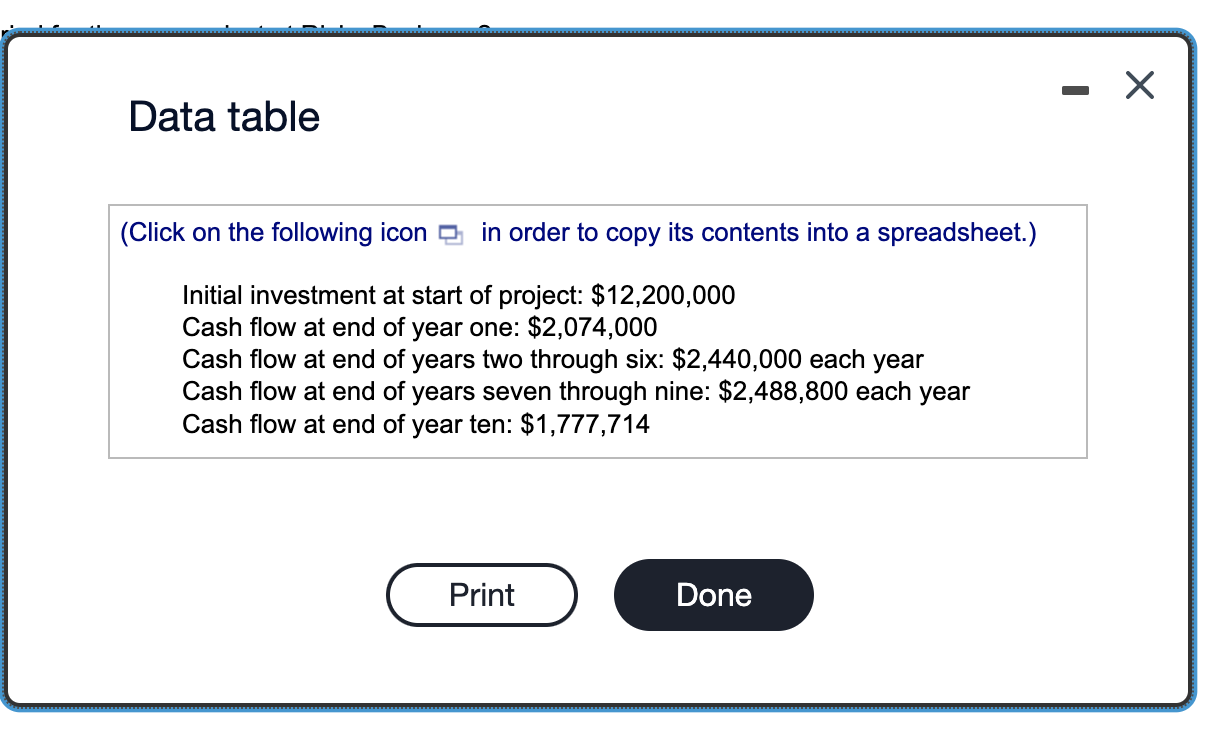Viewport: 1208px width, 752px height.
Task: Select the year one cash flow text
Action: point(419,327)
